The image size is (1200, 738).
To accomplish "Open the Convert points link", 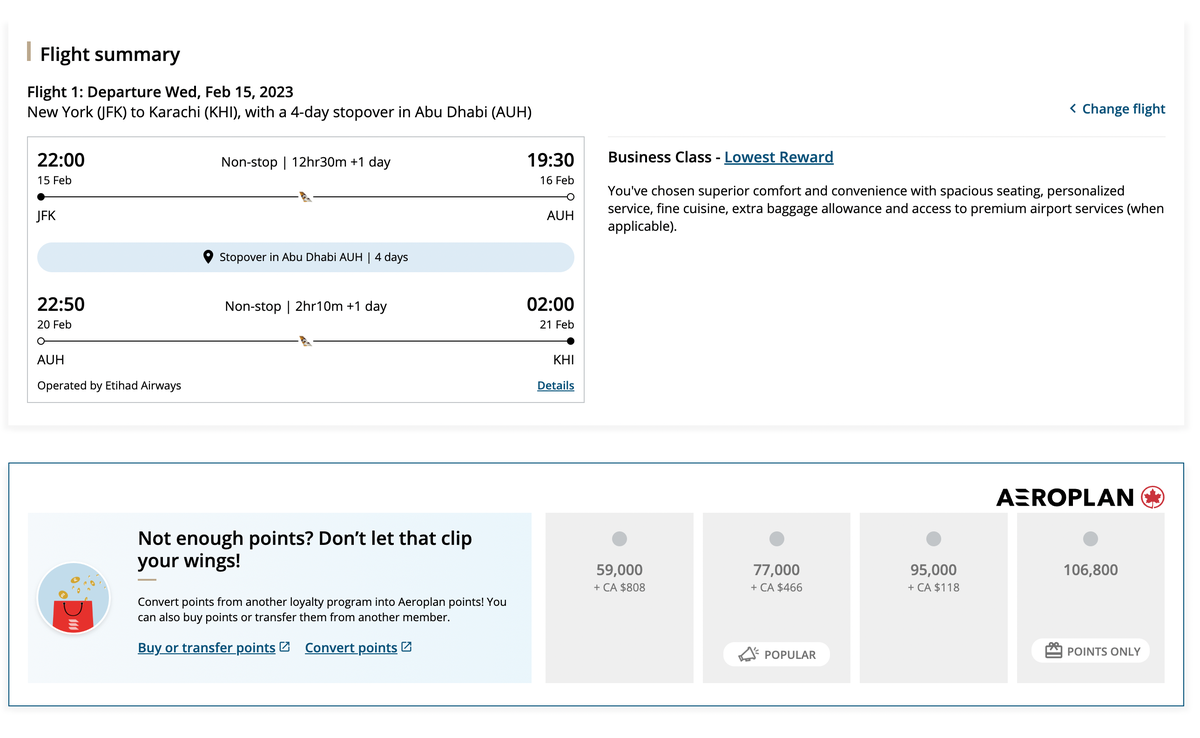I will 350,647.
